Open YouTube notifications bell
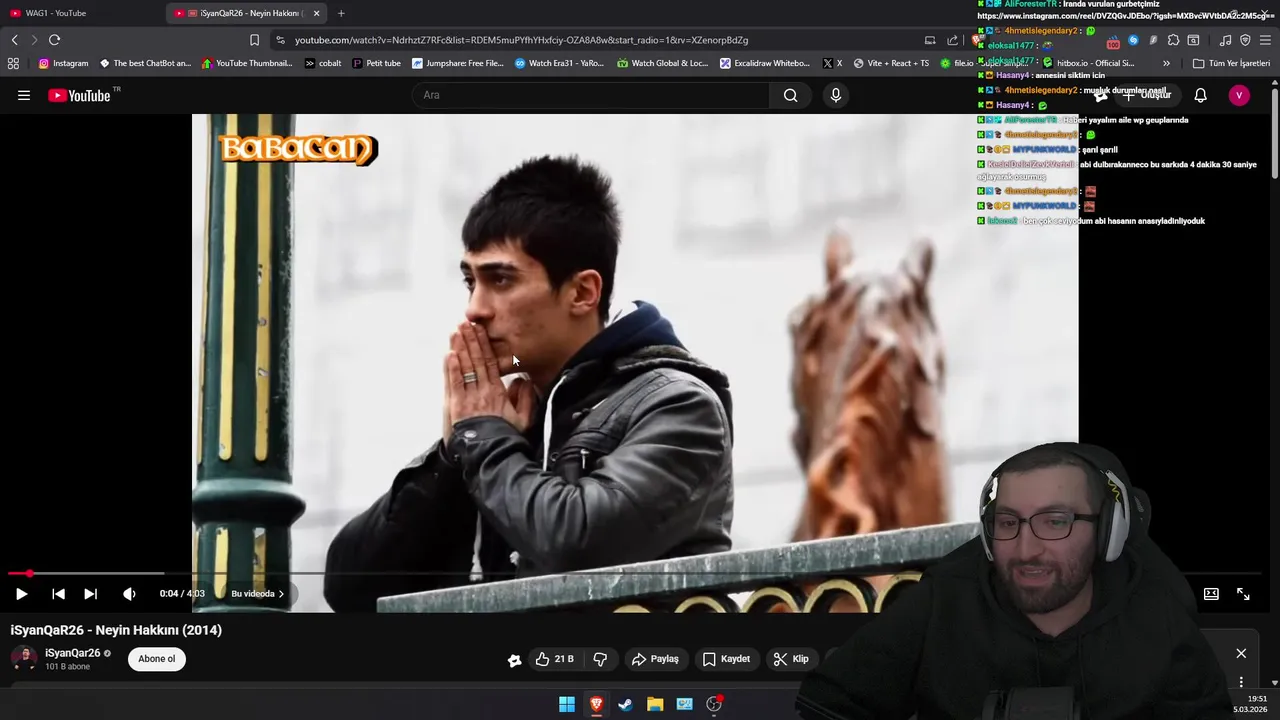 click(x=1200, y=95)
